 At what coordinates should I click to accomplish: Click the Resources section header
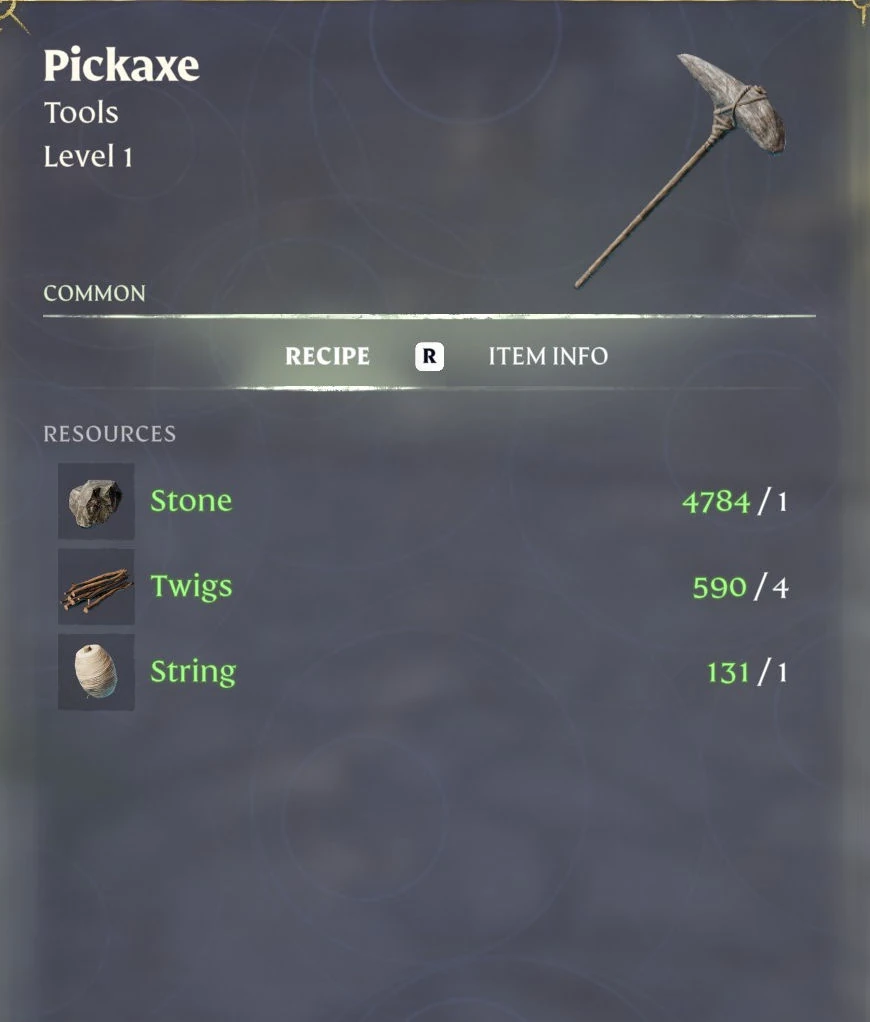point(109,434)
